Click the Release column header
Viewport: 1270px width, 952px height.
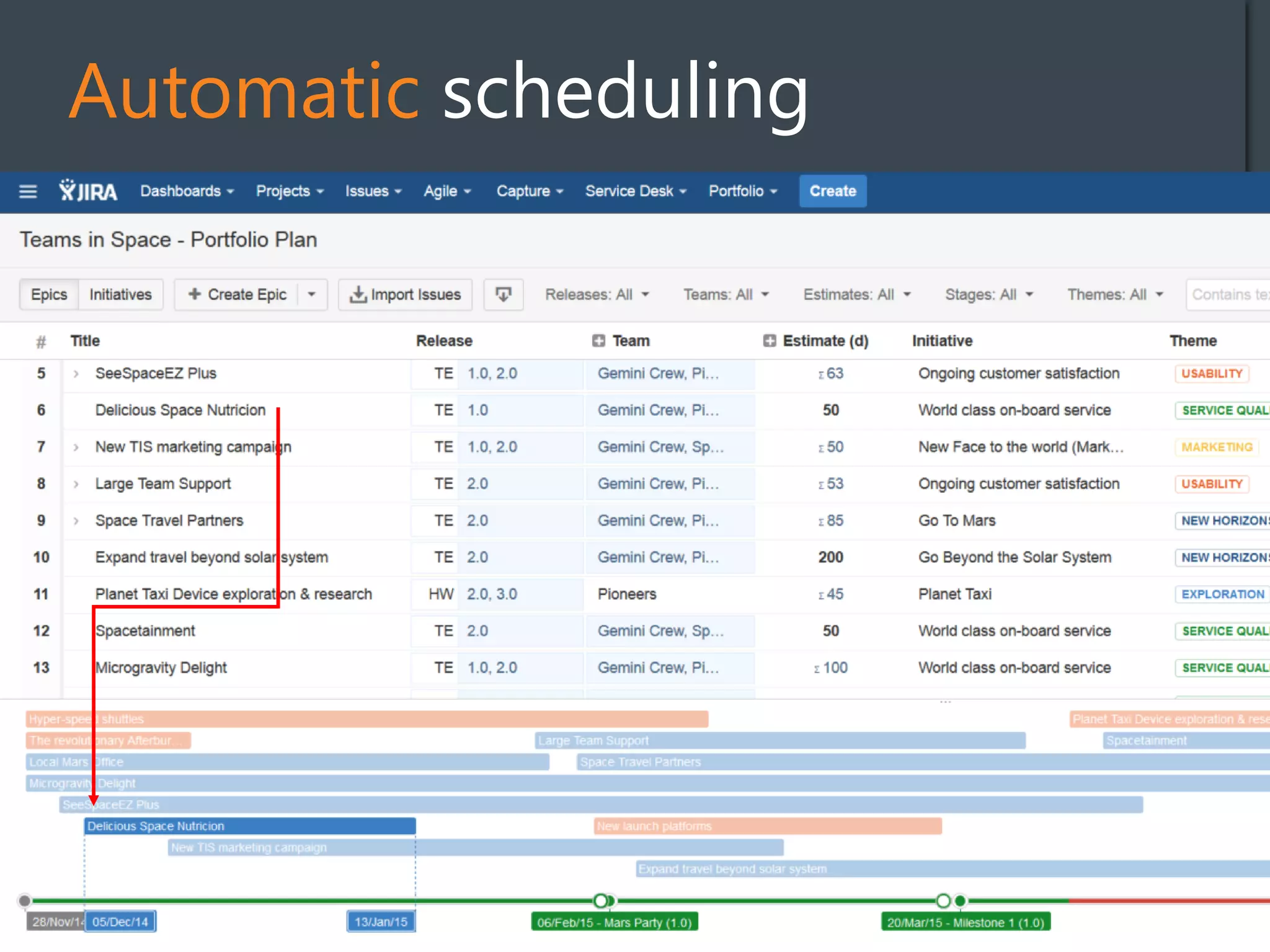(444, 341)
